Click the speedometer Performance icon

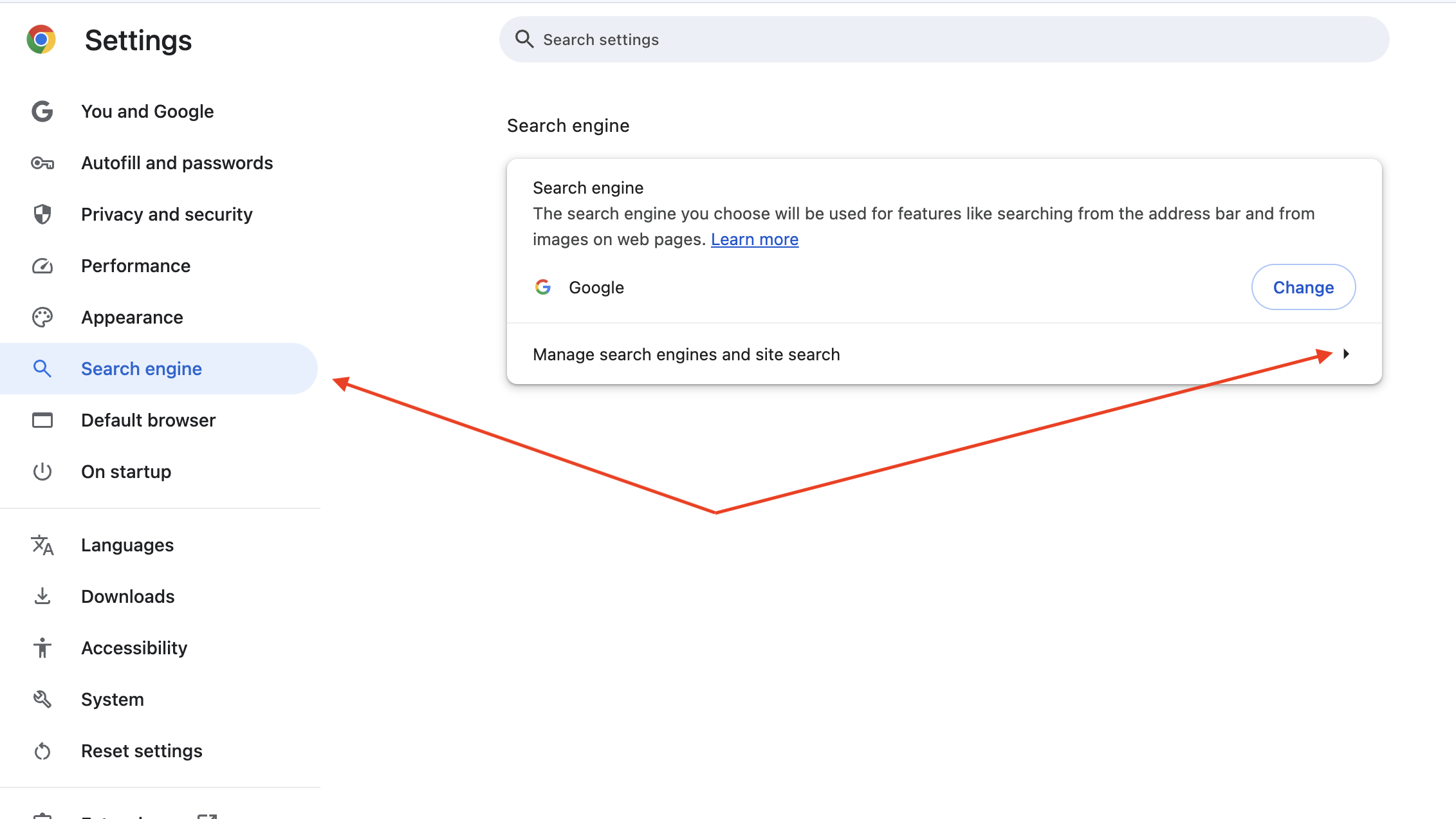[42, 266]
